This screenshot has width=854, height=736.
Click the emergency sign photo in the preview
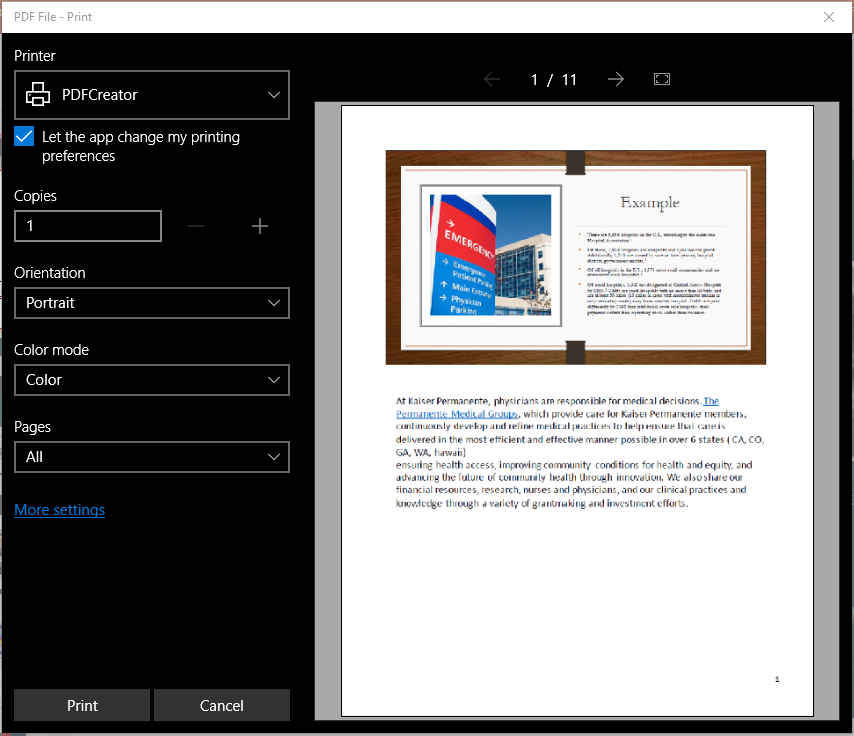pos(491,255)
